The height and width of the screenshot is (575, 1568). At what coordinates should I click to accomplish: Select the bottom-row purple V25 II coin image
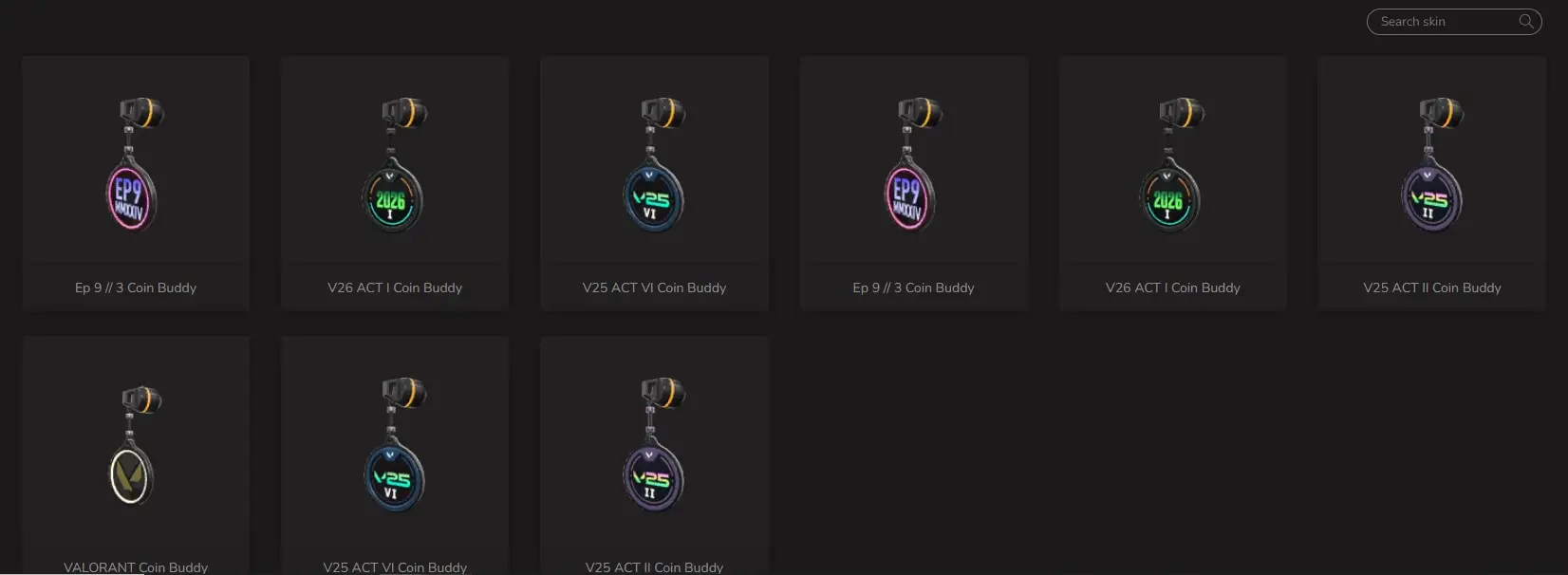pyautogui.click(x=654, y=444)
